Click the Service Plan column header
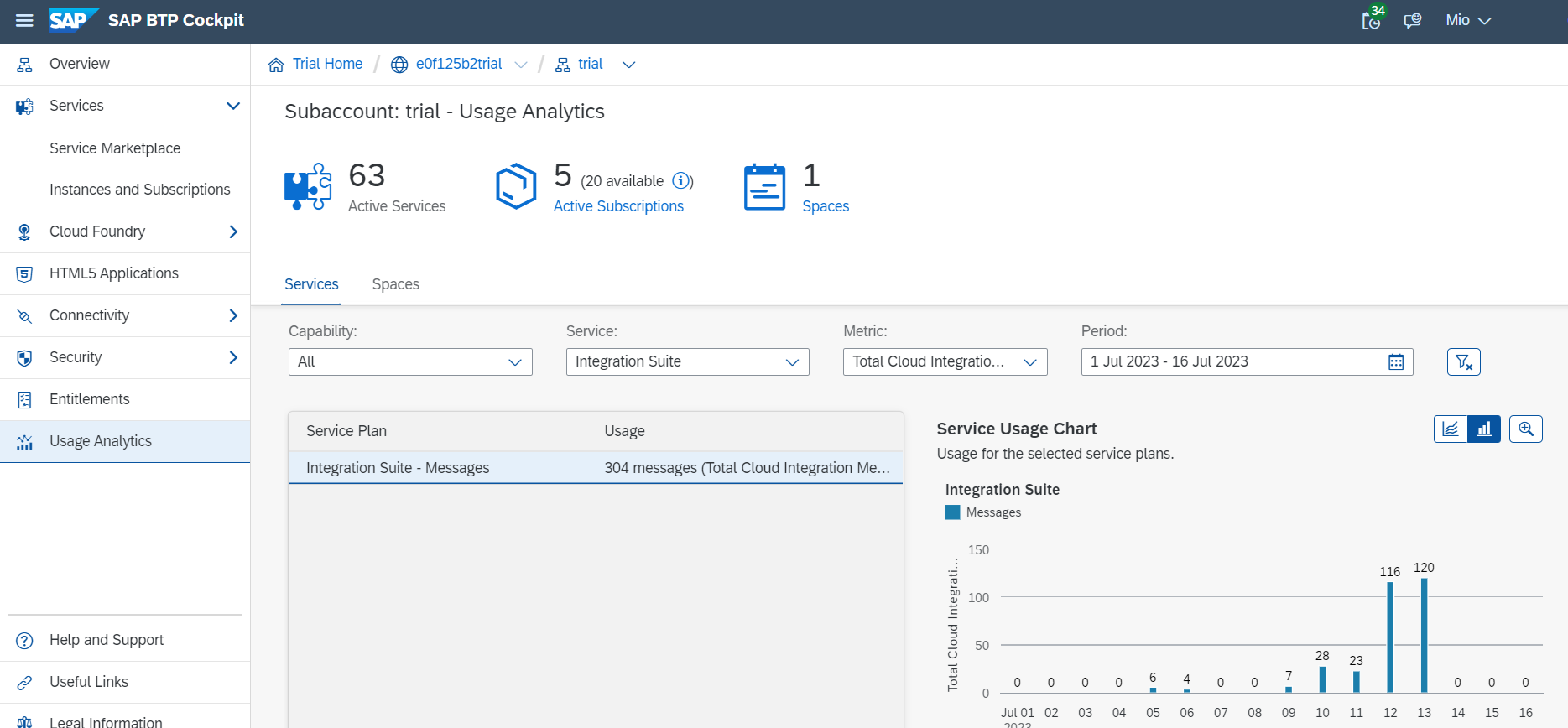This screenshot has height=728, width=1568. 346,431
